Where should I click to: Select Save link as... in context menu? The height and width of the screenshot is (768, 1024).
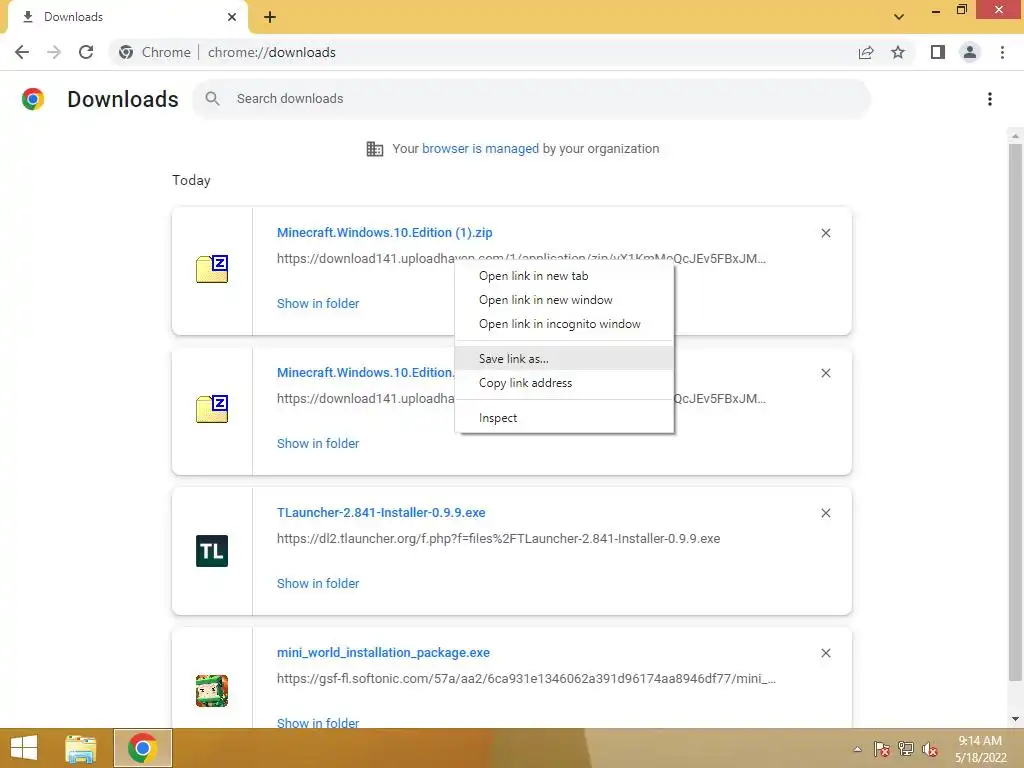564,359
